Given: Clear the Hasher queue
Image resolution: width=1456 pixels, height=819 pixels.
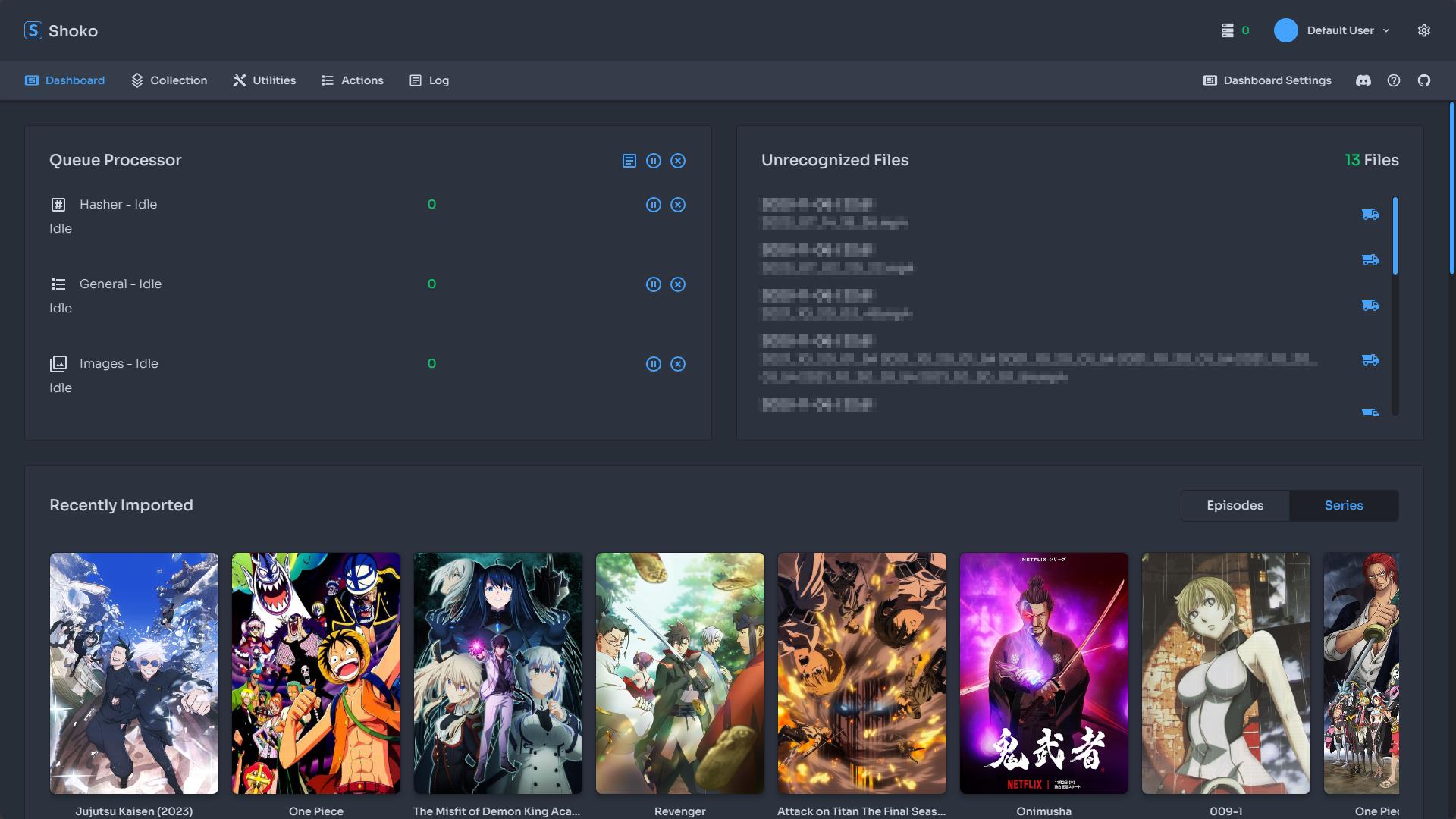Looking at the screenshot, I should point(678,205).
